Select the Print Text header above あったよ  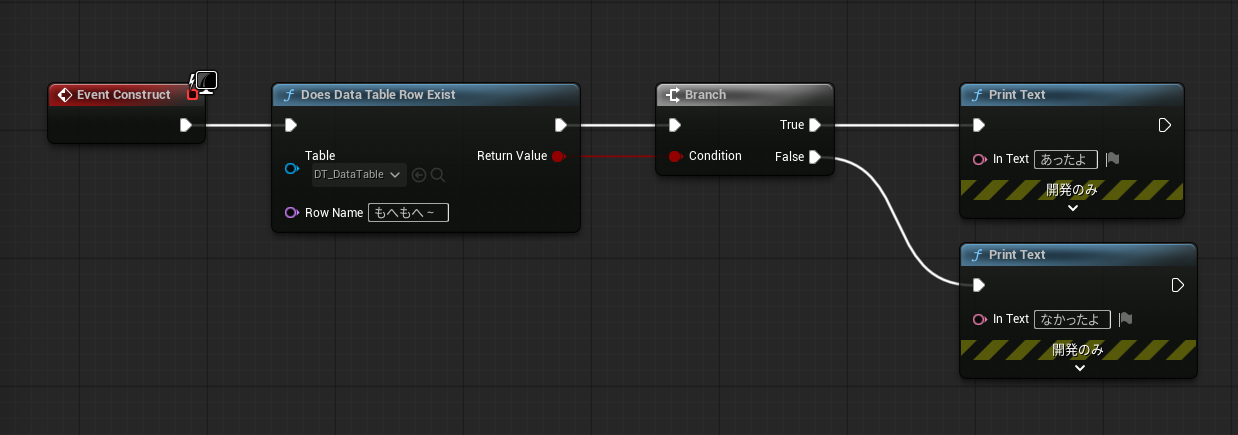pos(1072,95)
